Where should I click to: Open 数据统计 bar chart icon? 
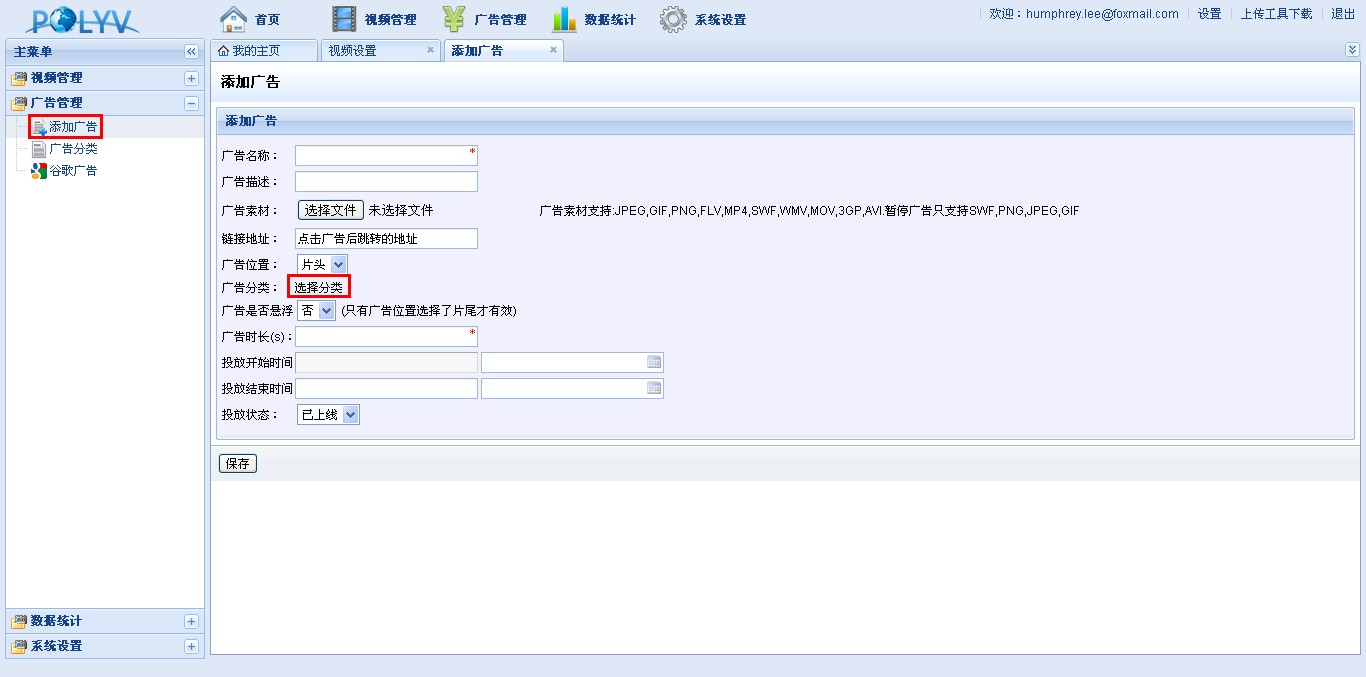click(564, 19)
